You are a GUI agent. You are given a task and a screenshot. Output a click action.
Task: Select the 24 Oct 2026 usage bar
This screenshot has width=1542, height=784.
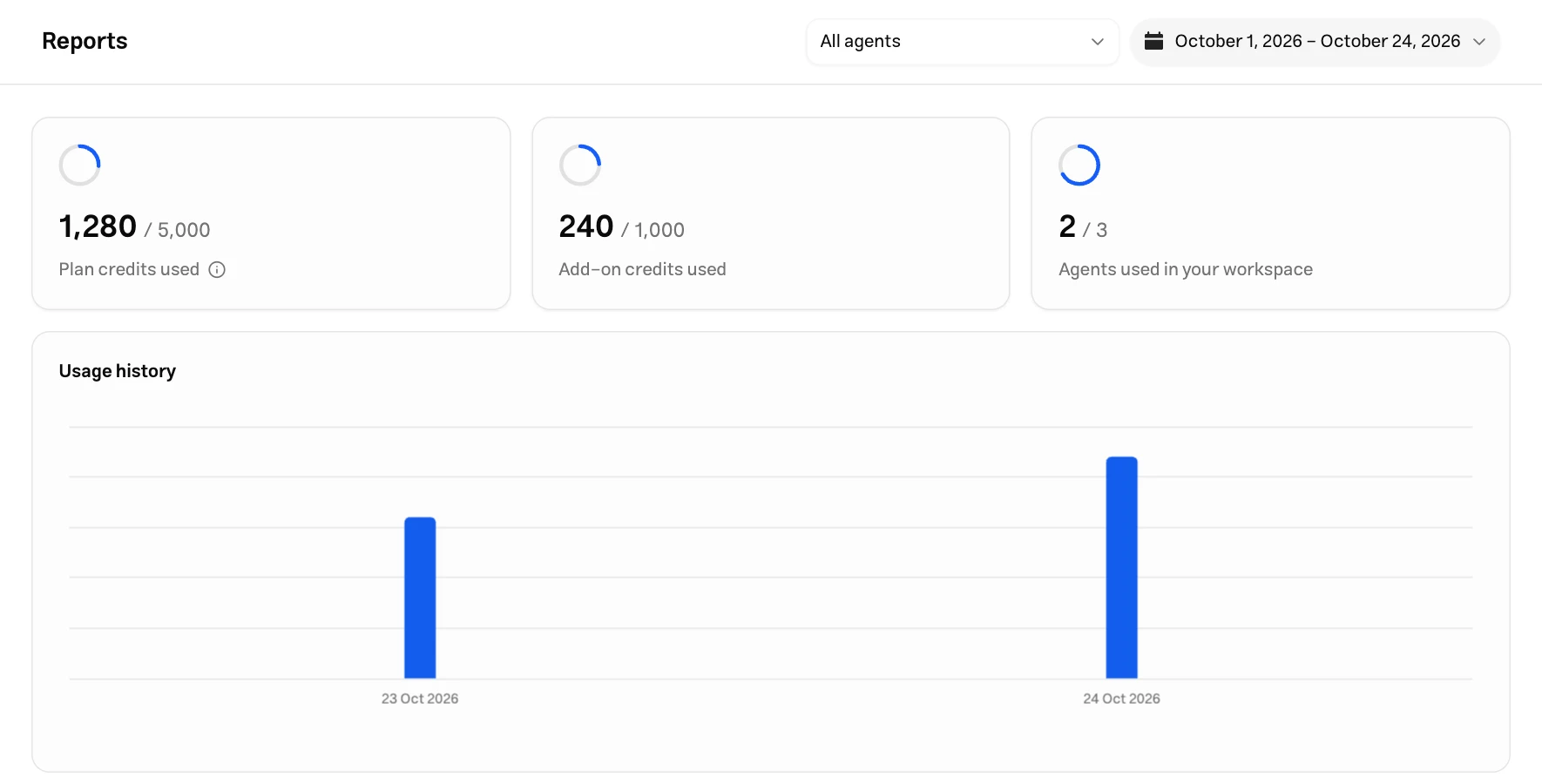[1122, 567]
